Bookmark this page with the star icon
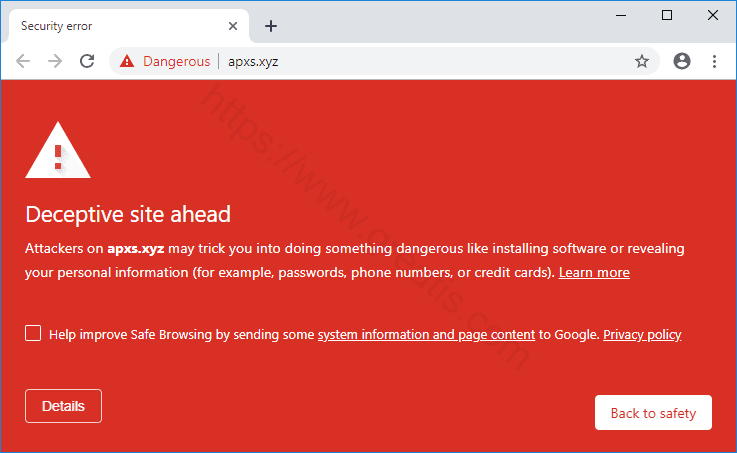Viewport: 737px width, 453px height. point(642,61)
